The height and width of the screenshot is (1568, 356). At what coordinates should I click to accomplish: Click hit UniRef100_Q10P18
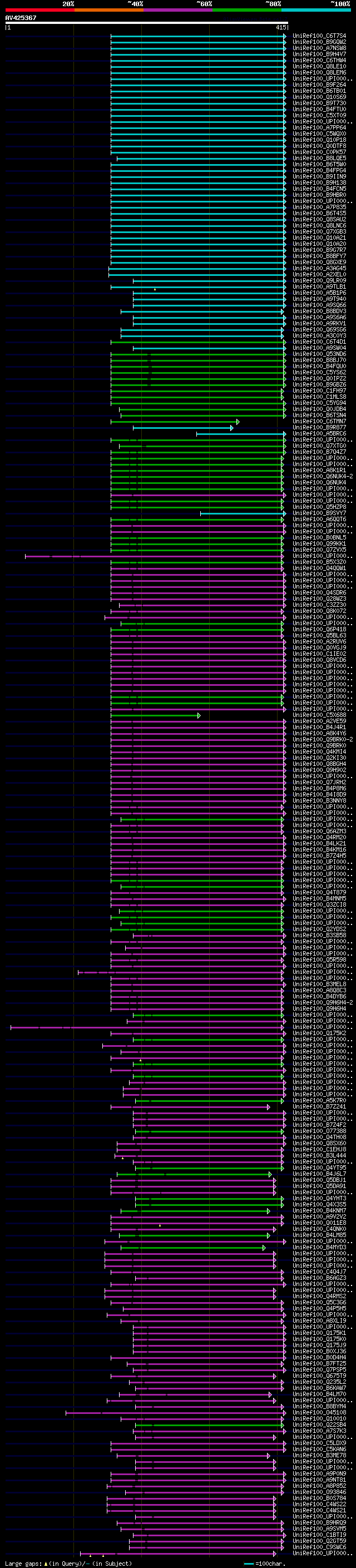[319, 140]
